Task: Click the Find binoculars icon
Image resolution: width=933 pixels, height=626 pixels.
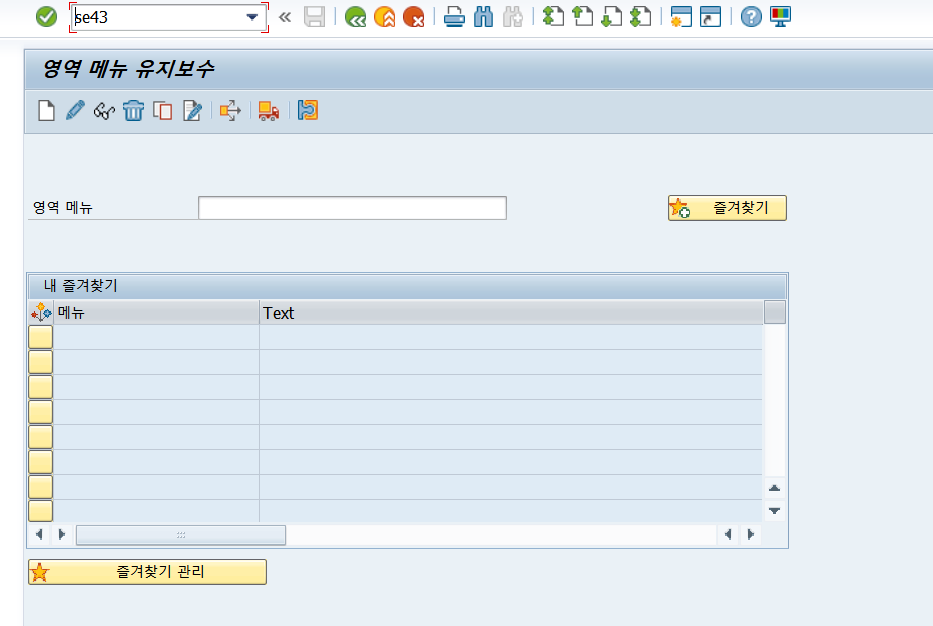Action: 483,17
